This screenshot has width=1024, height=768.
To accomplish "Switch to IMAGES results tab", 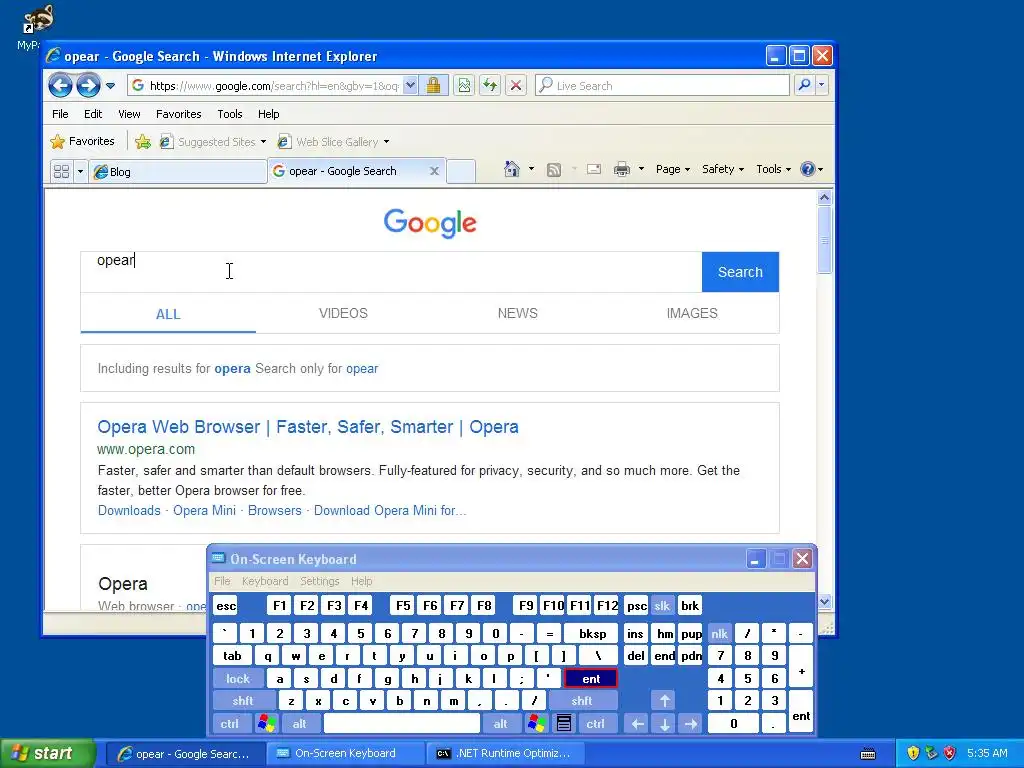I will pos(692,313).
